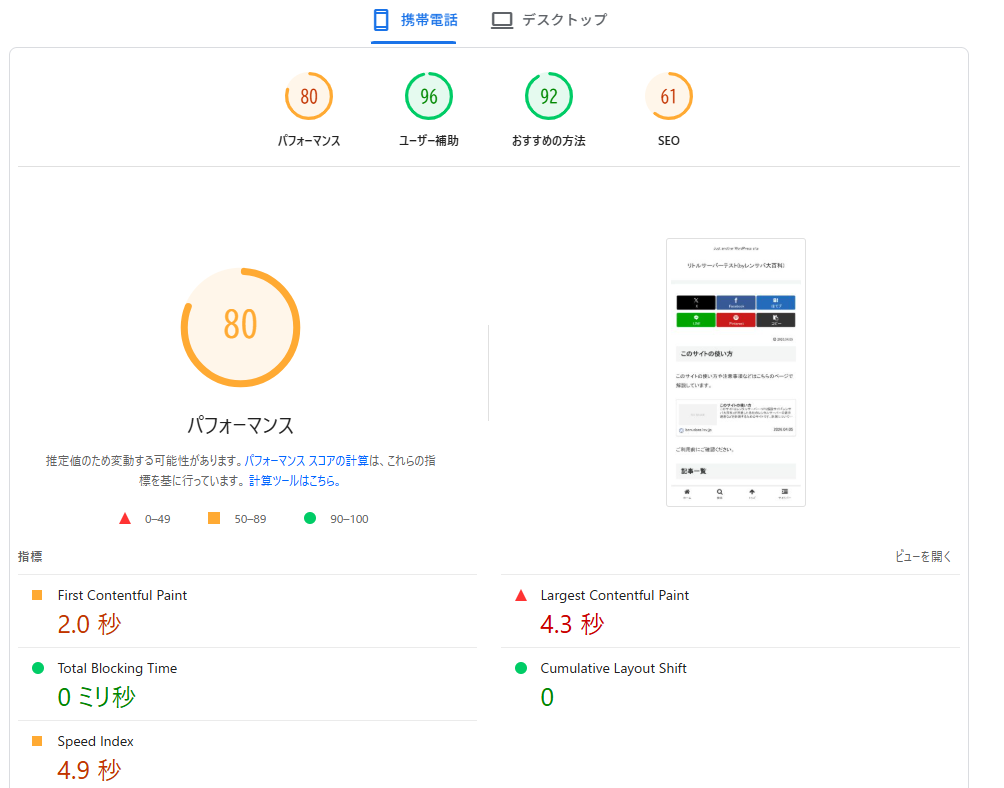Click green circle icon beside Total Blocking Time

click(38, 668)
